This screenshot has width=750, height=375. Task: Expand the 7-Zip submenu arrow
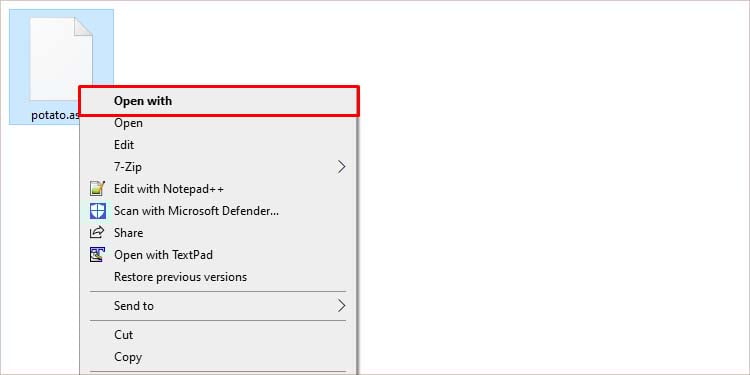click(341, 167)
